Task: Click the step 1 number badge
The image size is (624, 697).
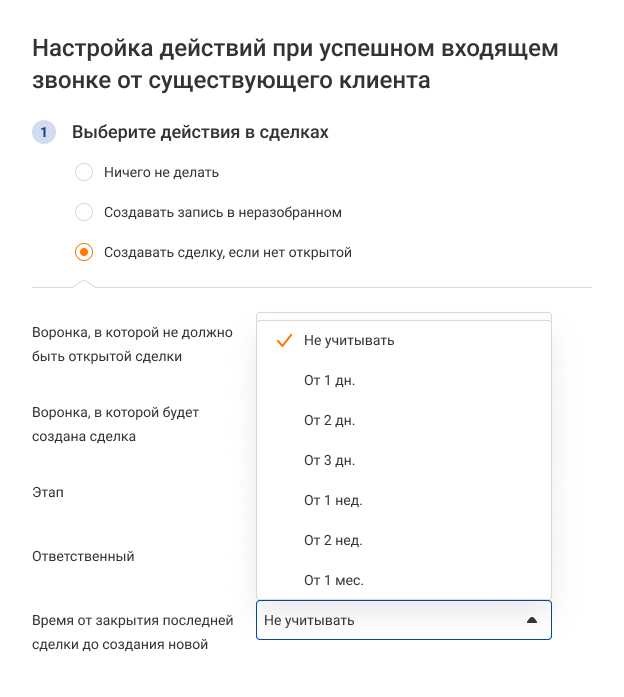Action: 44,132
